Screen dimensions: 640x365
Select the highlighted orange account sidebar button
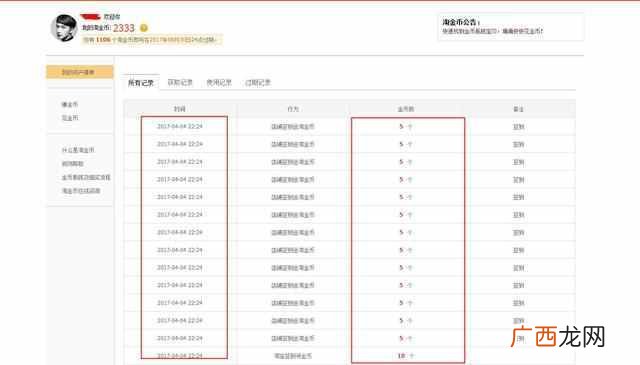coord(80,72)
